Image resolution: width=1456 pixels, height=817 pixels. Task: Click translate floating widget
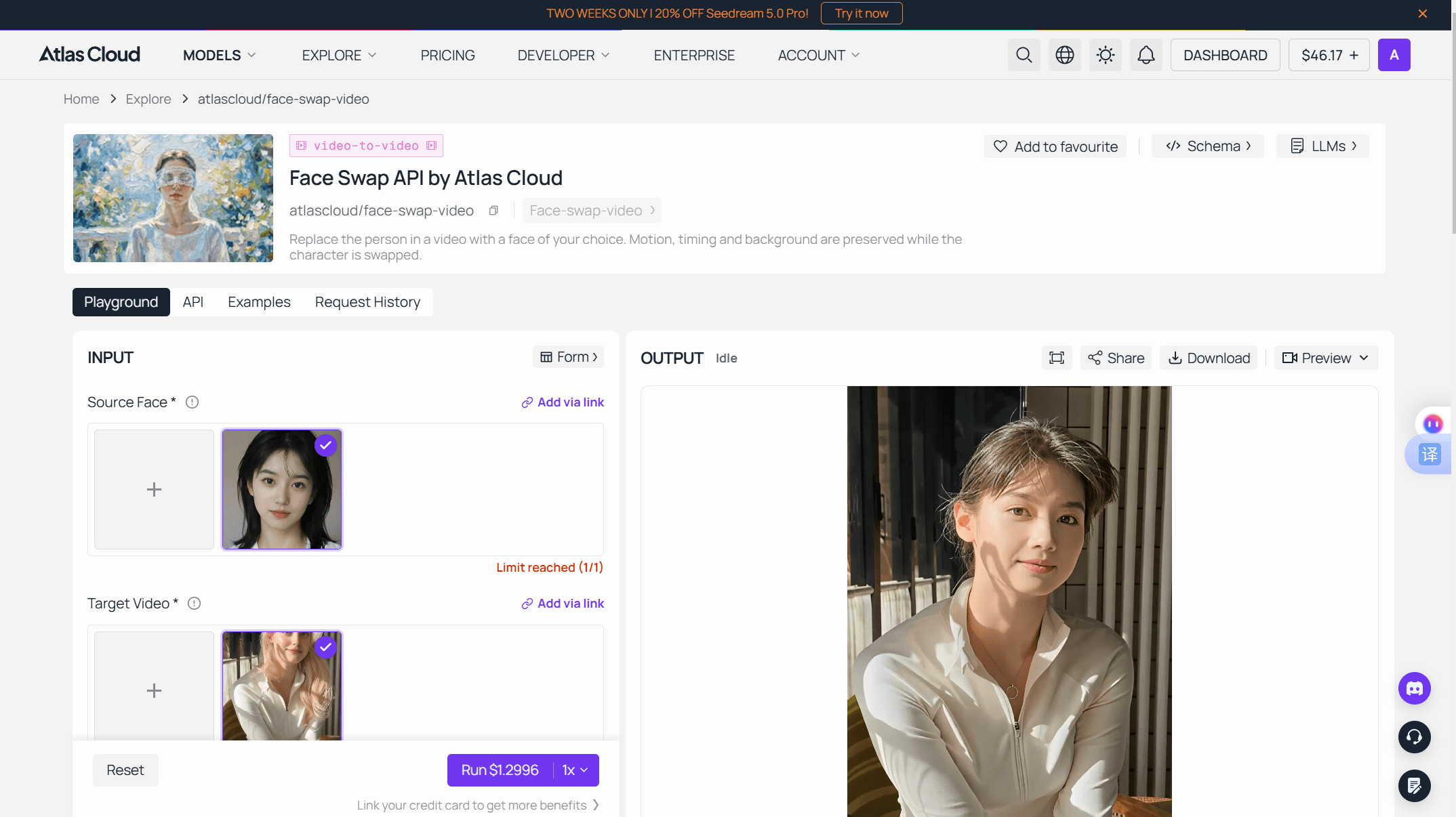pyautogui.click(x=1430, y=454)
